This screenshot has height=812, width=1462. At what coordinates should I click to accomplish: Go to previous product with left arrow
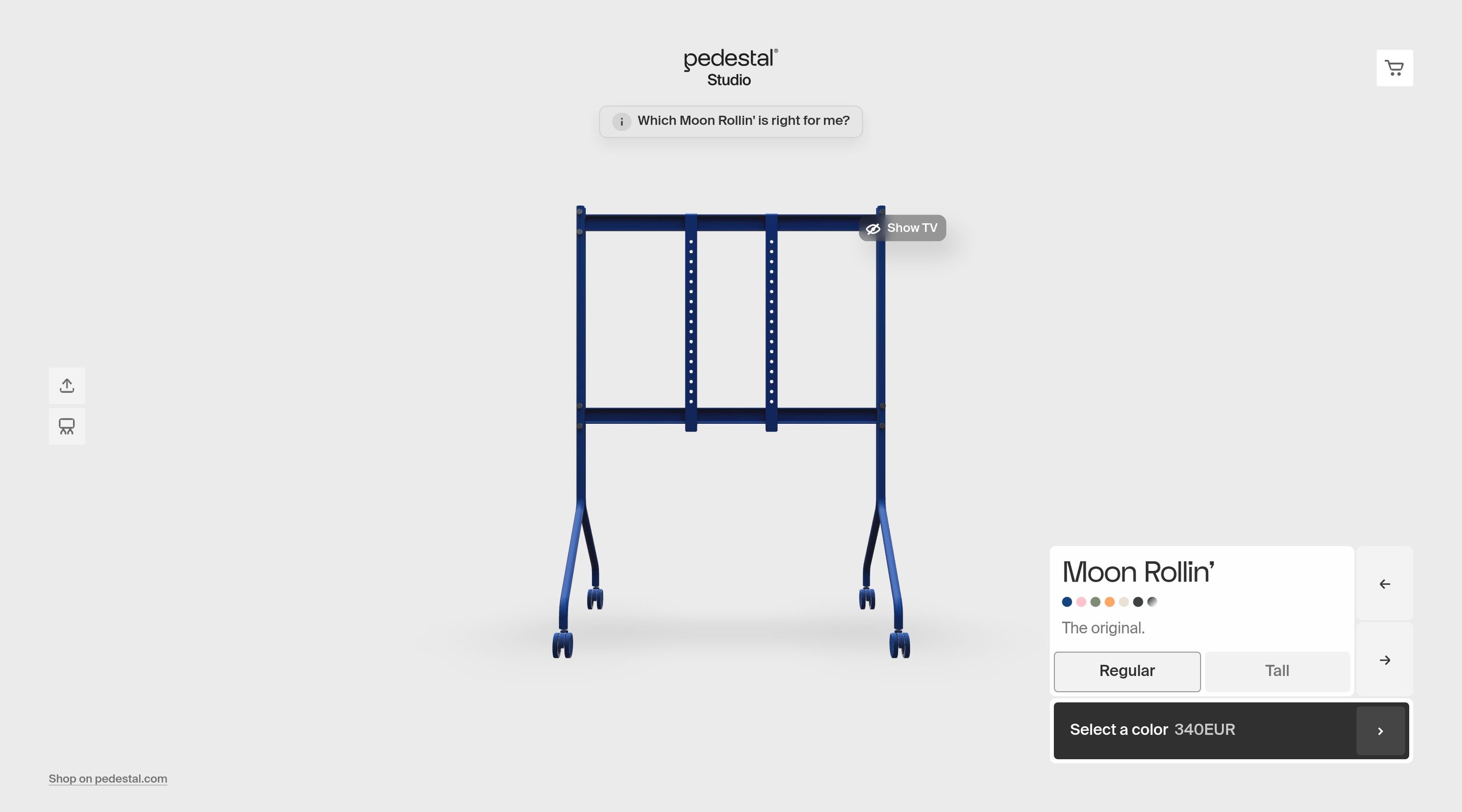coord(1384,584)
